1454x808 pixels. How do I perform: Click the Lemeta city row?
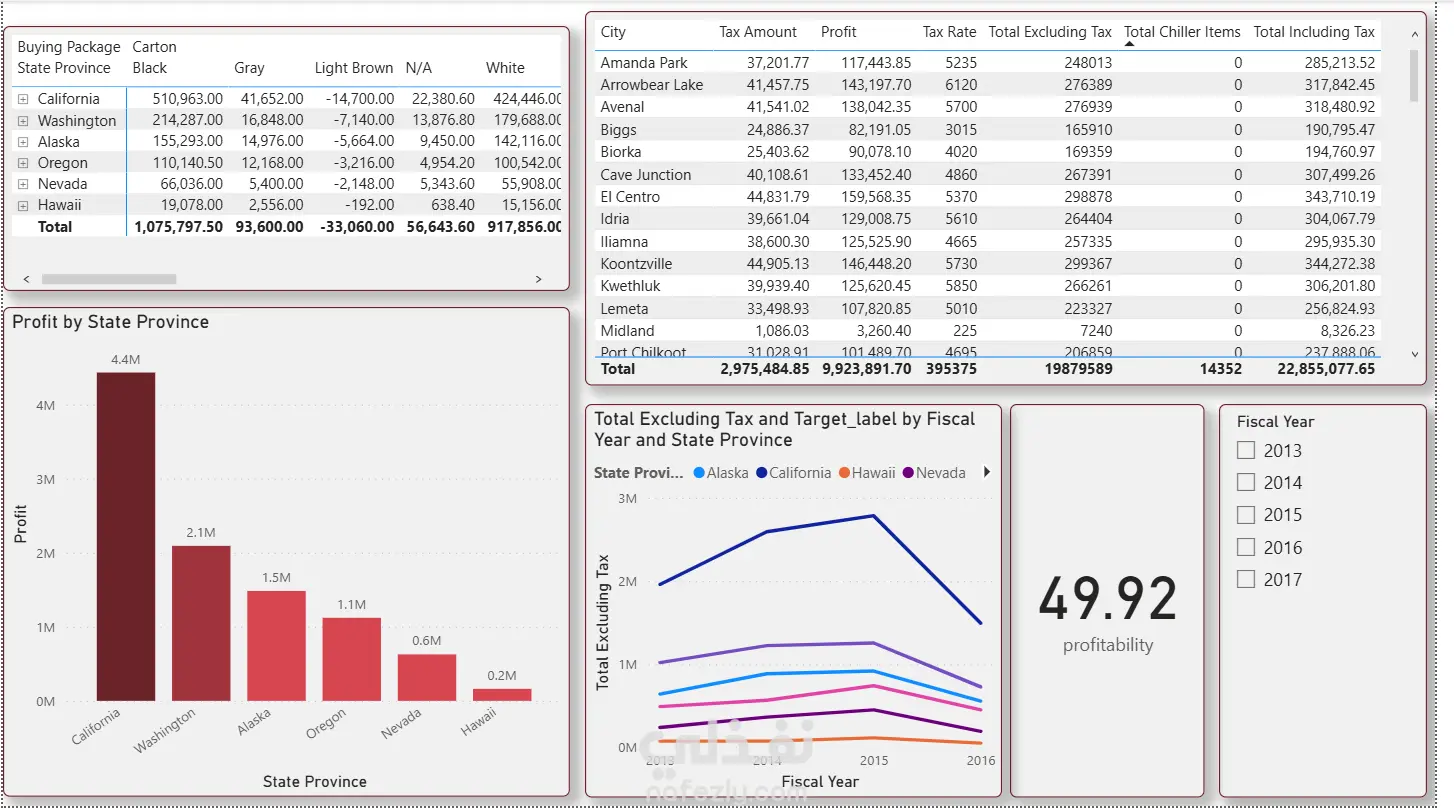click(x=988, y=308)
